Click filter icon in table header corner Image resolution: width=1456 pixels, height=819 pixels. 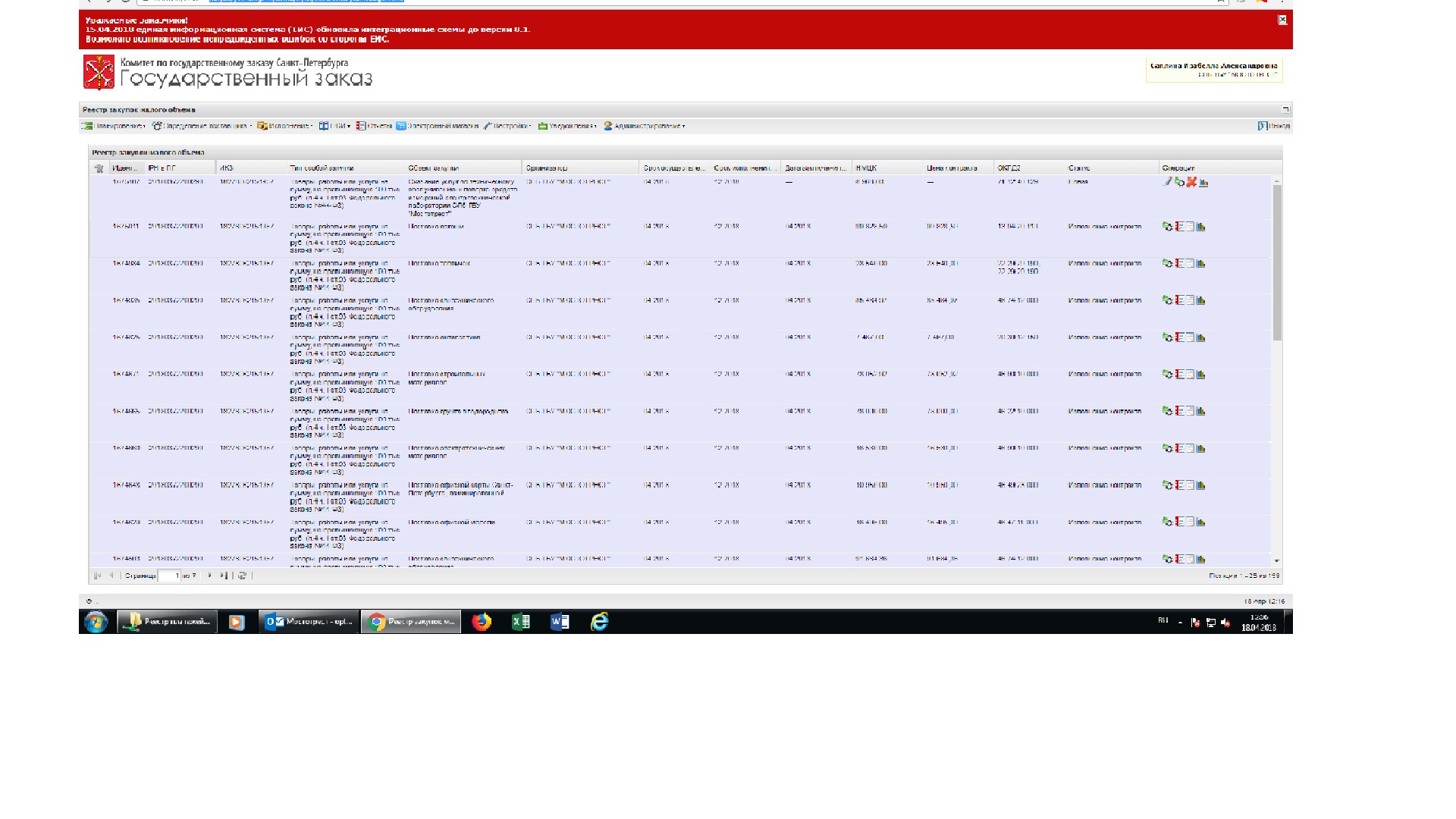99,168
